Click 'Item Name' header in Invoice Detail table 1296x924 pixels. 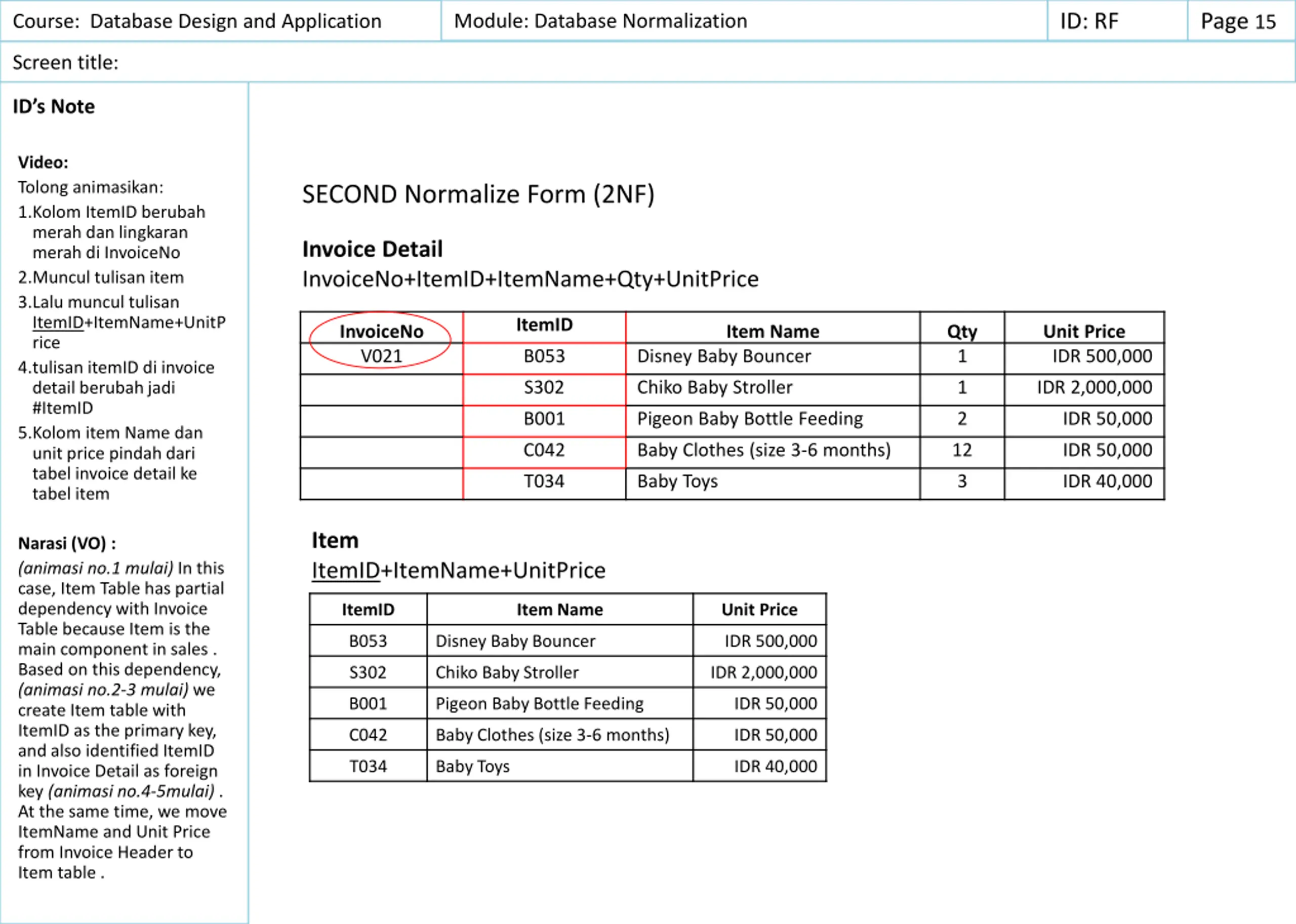click(773, 331)
